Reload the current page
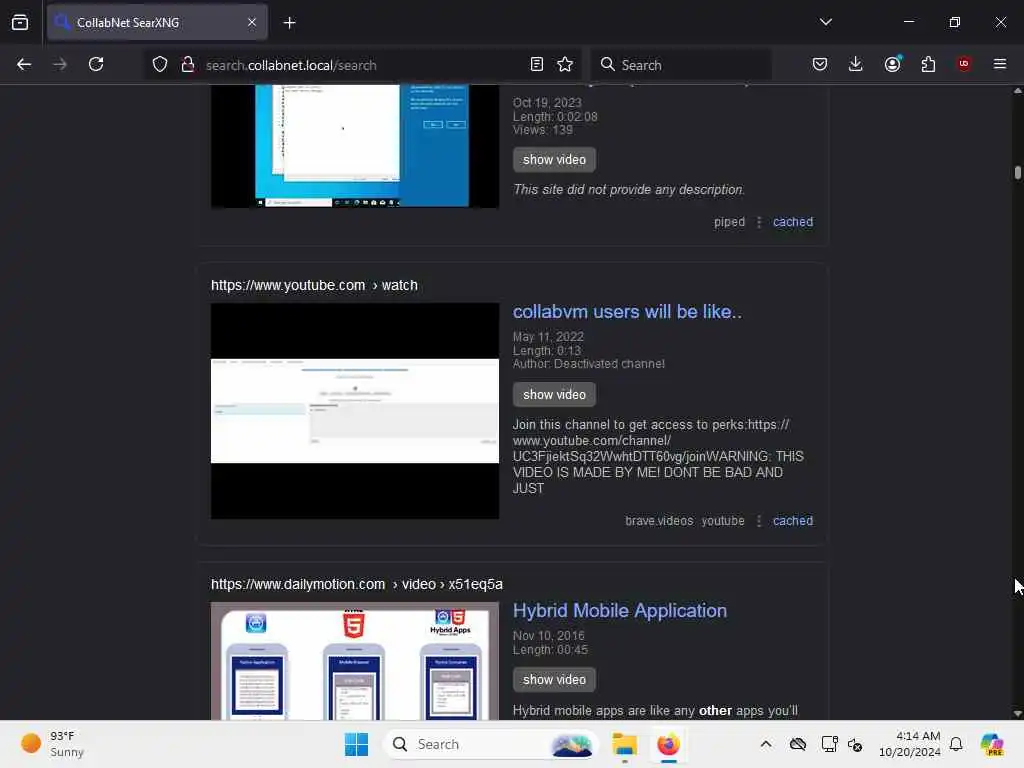 point(96,64)
